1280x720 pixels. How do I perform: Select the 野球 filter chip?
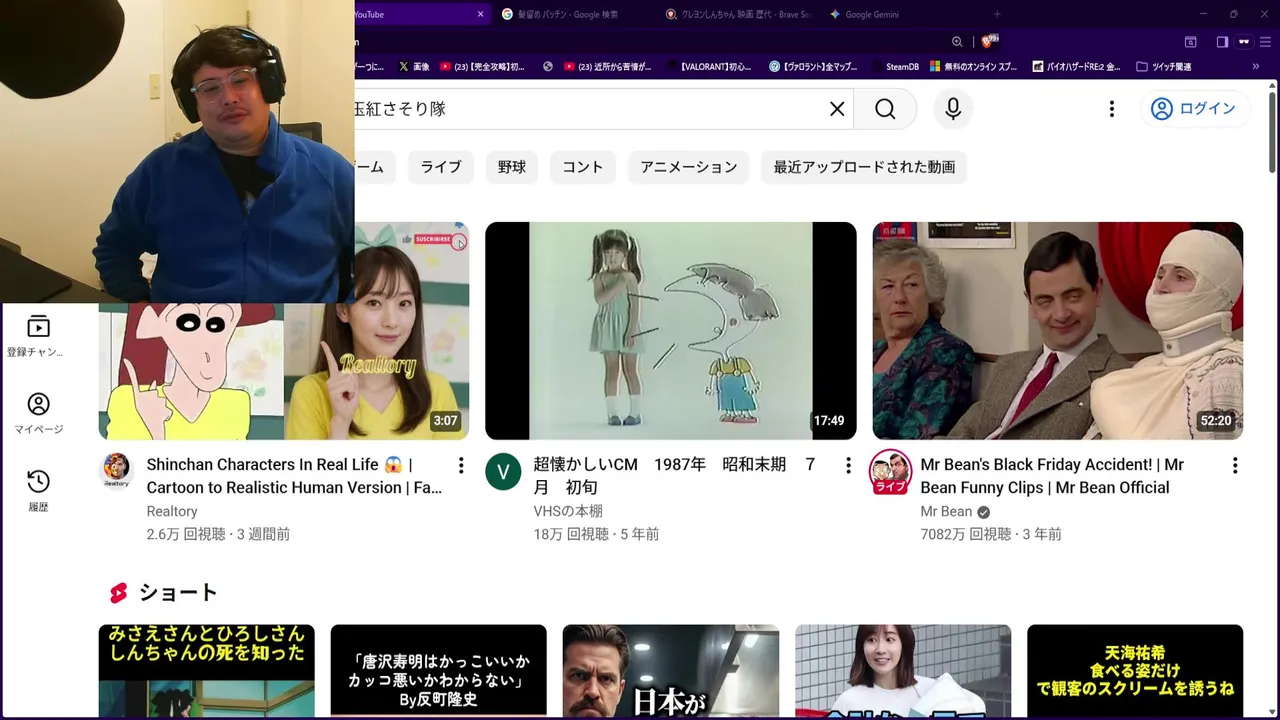coord(512,167)
